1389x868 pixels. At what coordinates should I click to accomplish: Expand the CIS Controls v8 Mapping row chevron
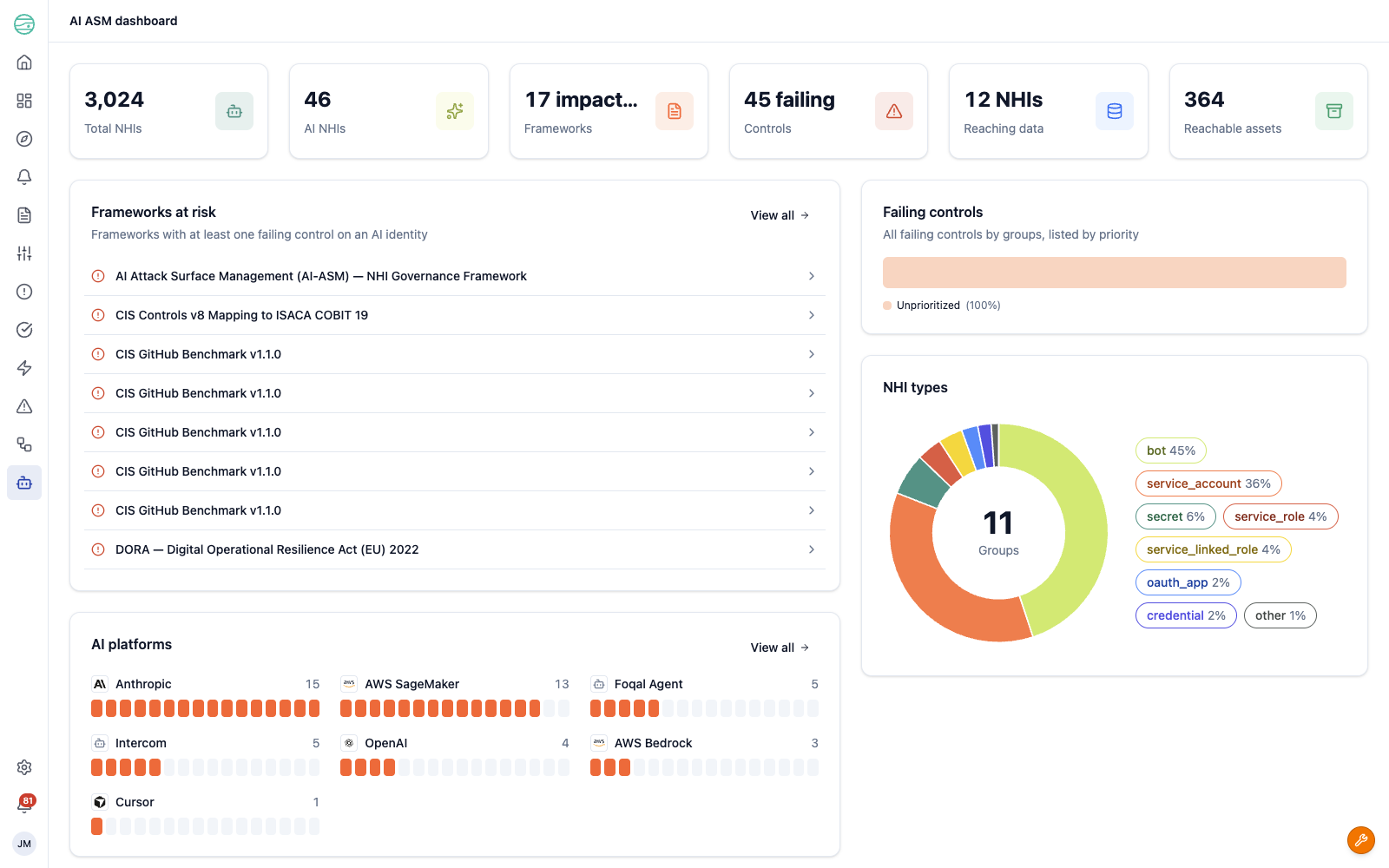(812, 315)
